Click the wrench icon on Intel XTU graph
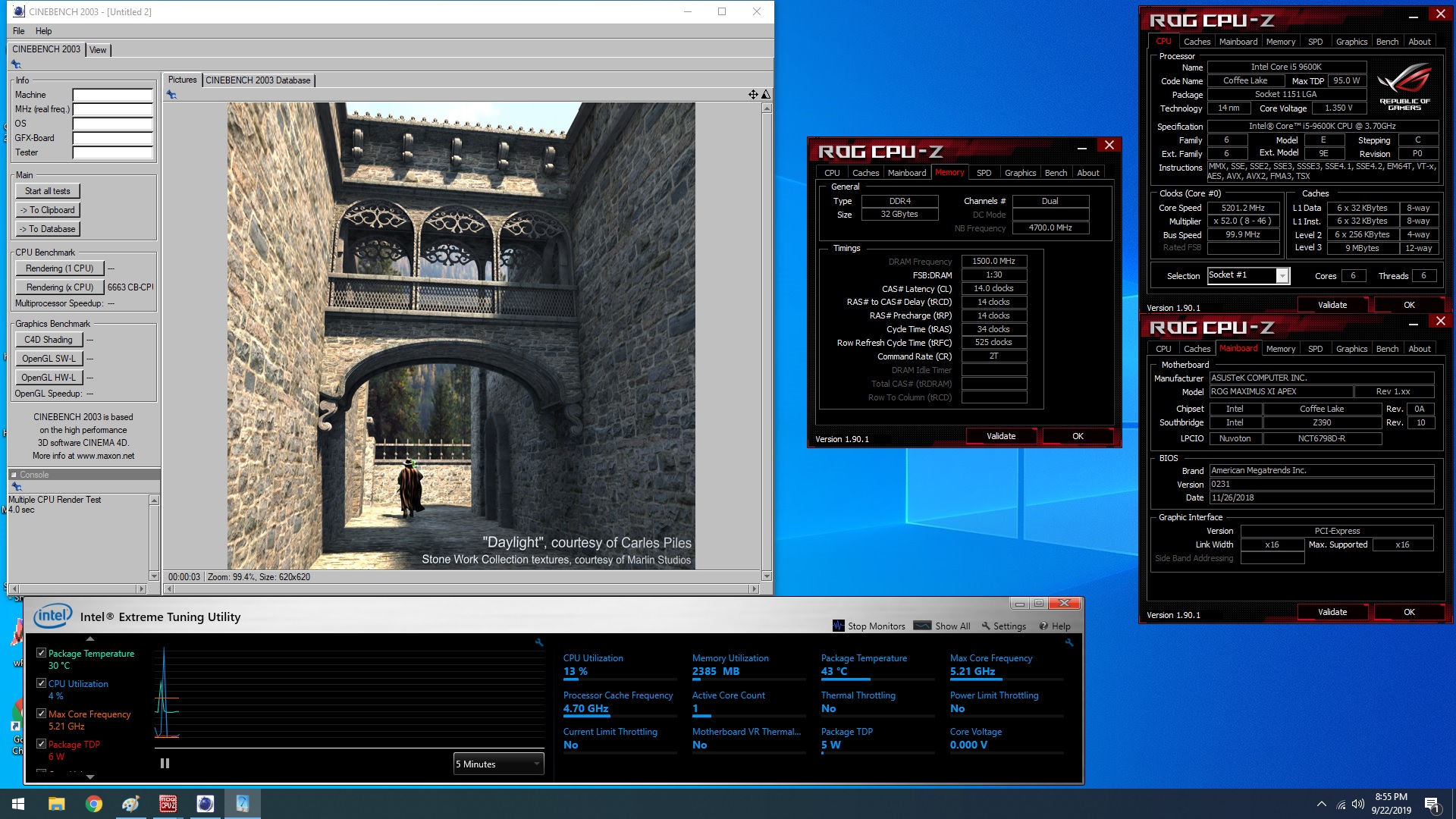This screenshot has width=1456, height=819. [539, 642]
